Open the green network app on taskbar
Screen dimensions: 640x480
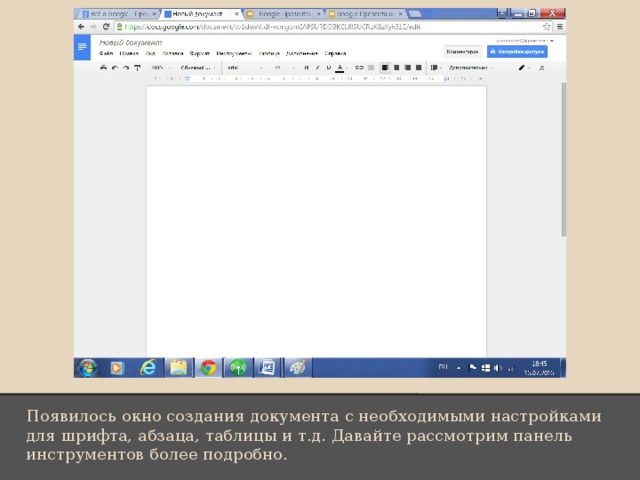point(238,368)
